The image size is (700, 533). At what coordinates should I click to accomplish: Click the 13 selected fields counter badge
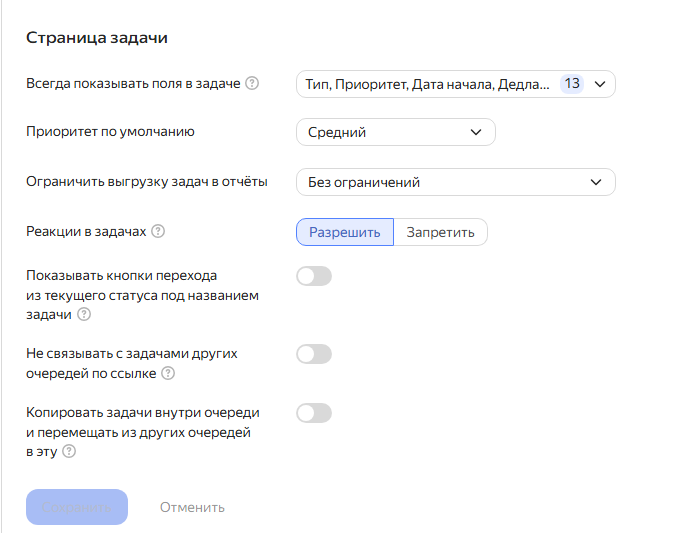pyautogui.click(x=572, y=83)
